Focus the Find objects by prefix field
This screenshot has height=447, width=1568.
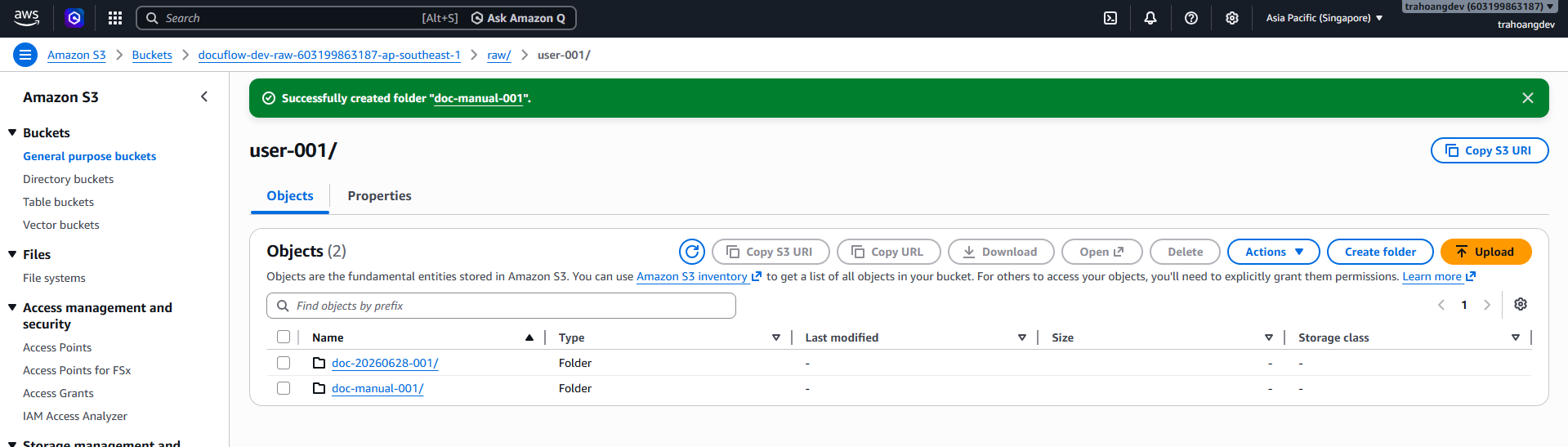pos(501,306)
